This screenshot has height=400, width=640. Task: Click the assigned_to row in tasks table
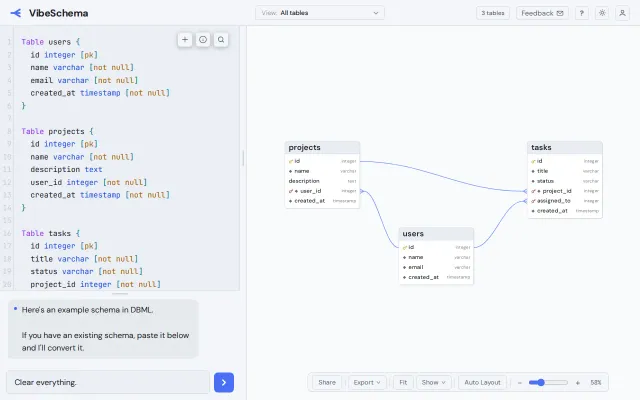point(565,201)
